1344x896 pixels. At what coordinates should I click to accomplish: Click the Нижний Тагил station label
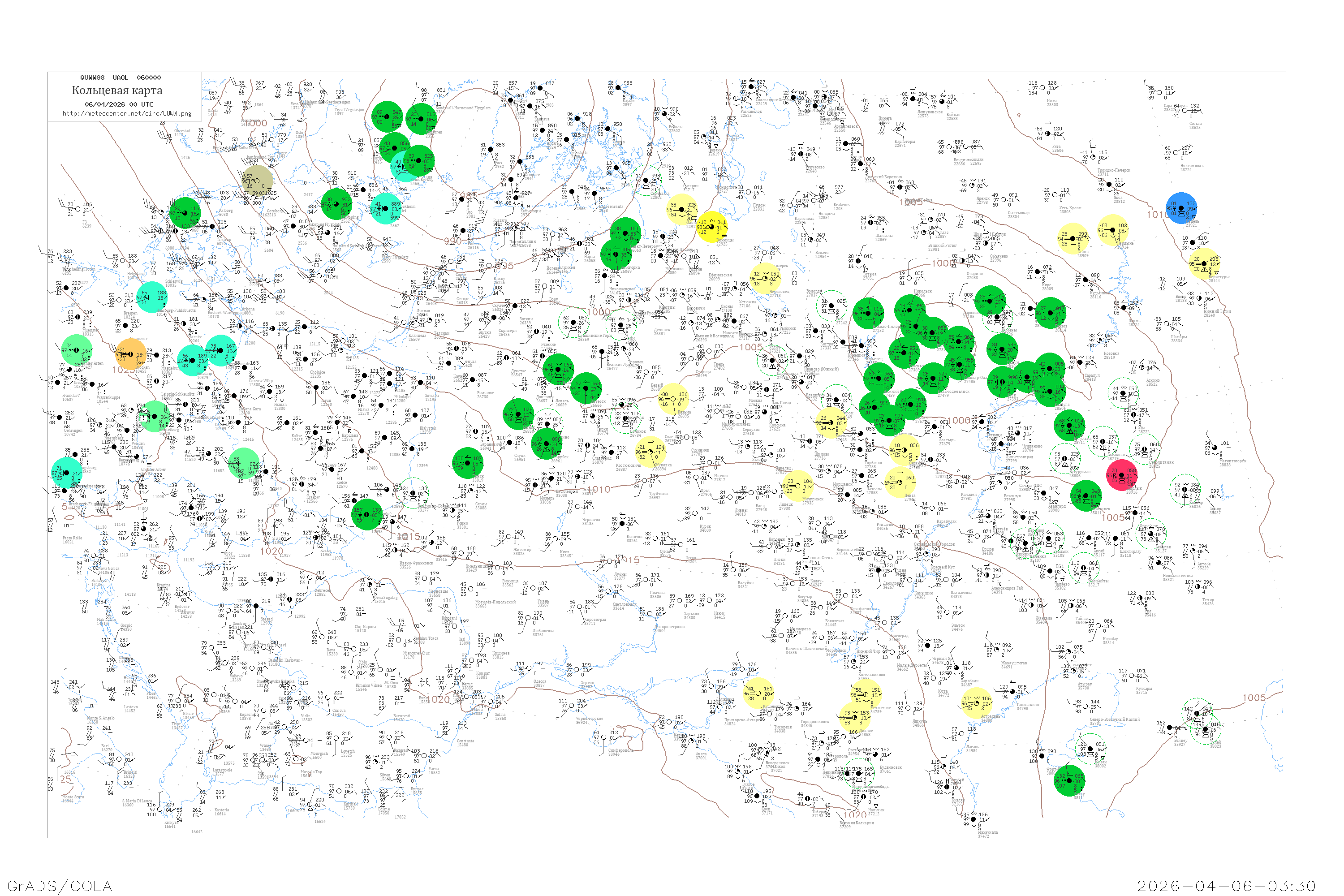(x=1217, y=311)
